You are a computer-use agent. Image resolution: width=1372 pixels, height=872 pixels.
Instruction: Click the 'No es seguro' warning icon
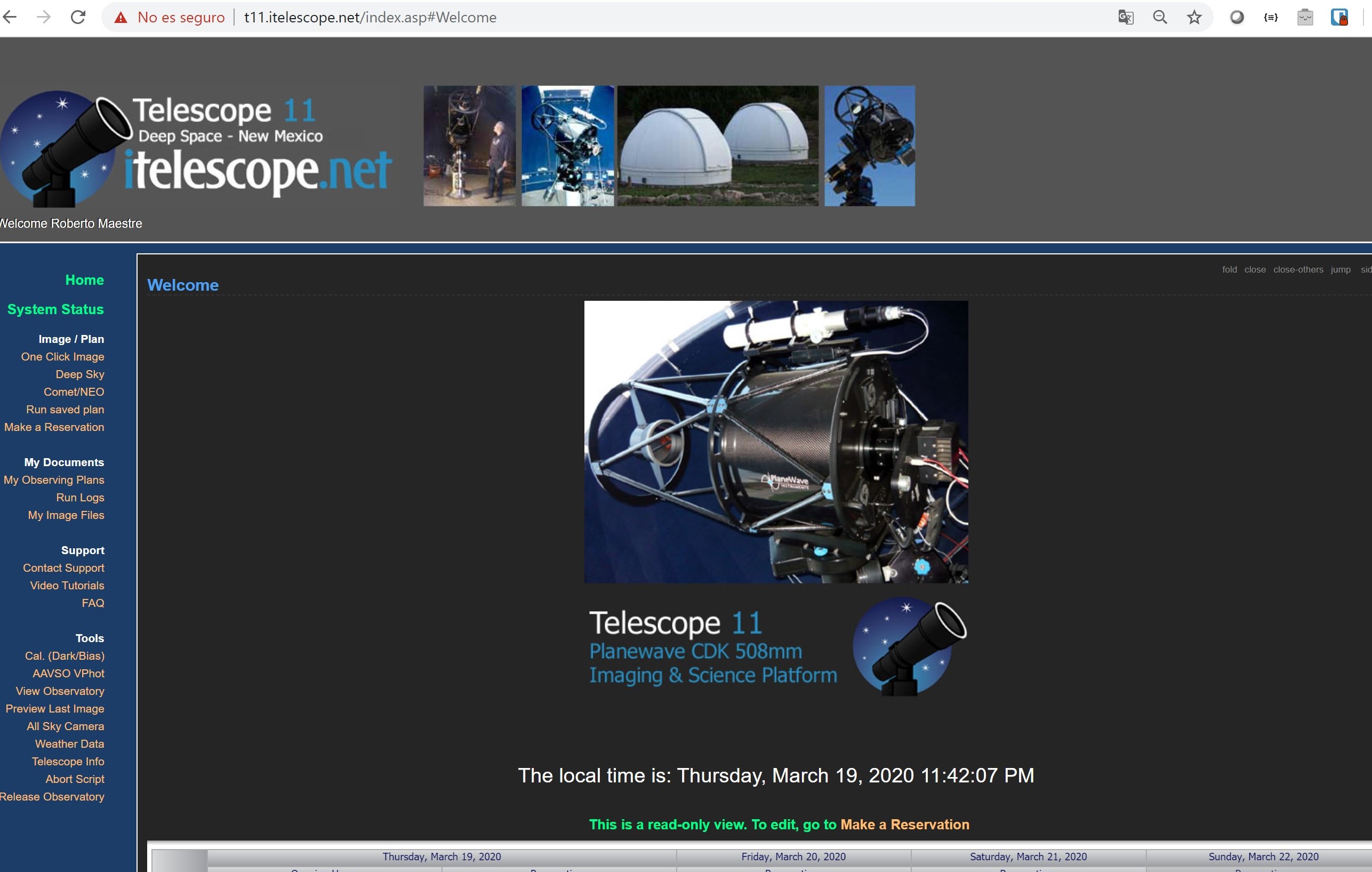120,18
